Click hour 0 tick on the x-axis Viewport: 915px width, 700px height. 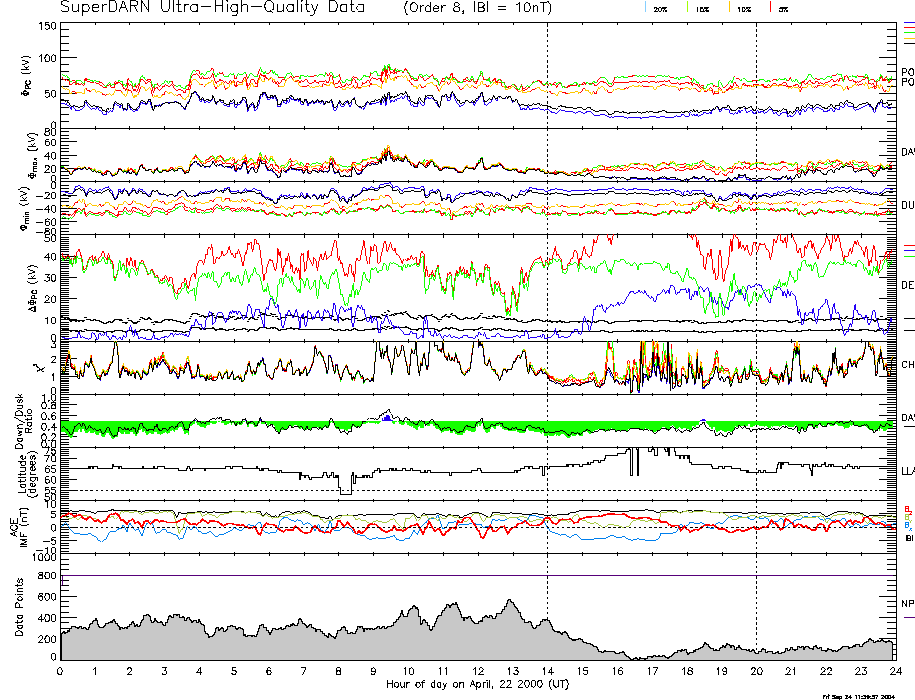coord(61,672)
